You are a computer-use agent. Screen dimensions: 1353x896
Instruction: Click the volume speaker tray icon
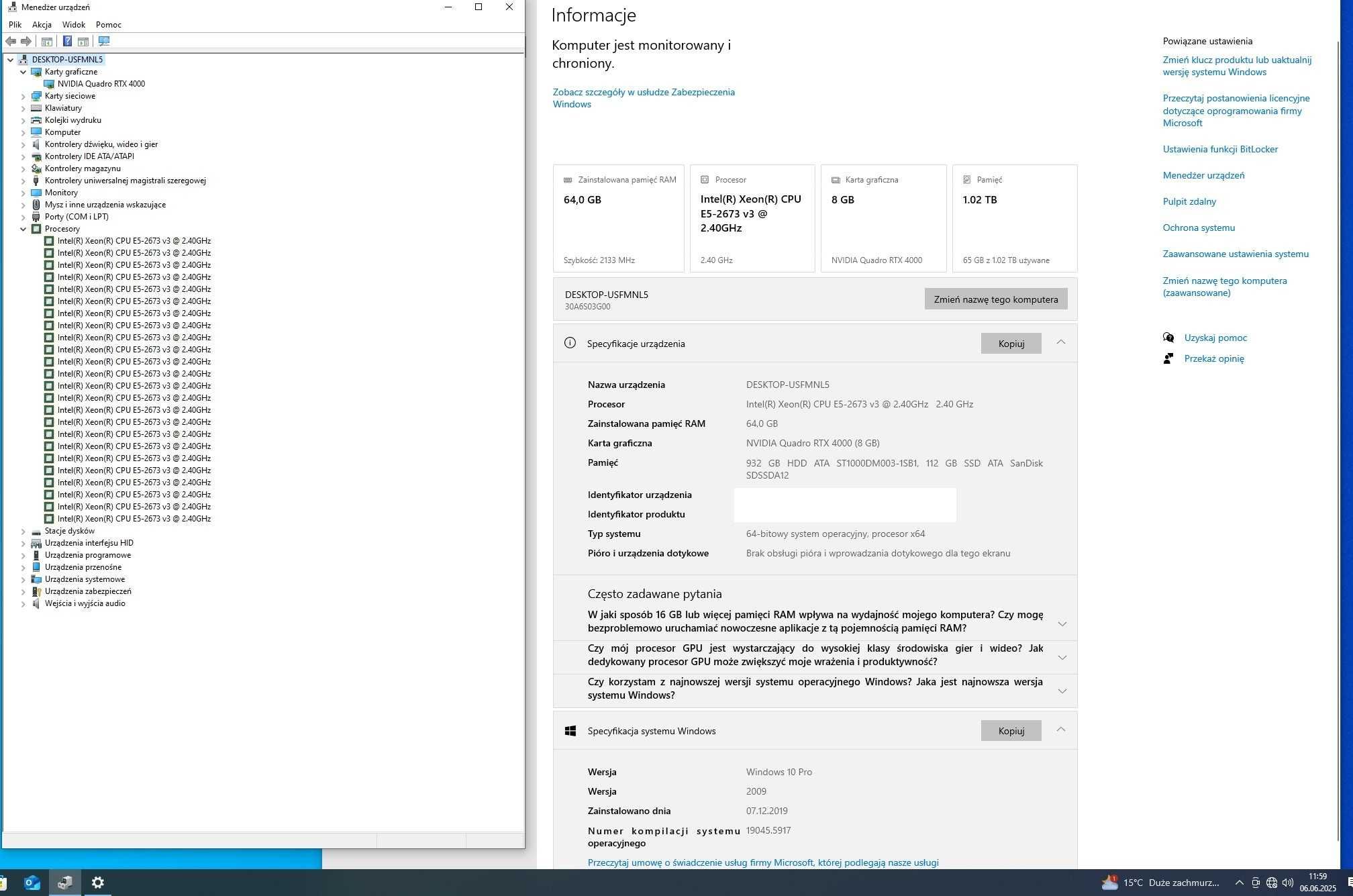pyautogui.click(x=1287, y=883)
